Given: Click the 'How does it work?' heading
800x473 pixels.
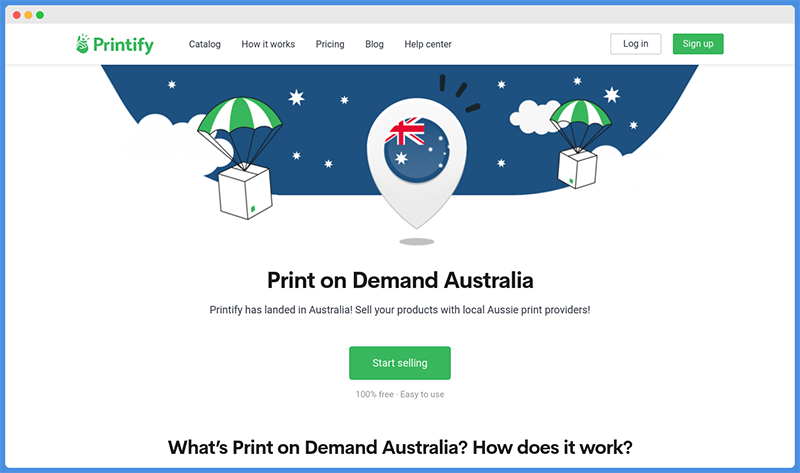Looking at the screenshot, I should pyautogui.click(x=553, y=447).
